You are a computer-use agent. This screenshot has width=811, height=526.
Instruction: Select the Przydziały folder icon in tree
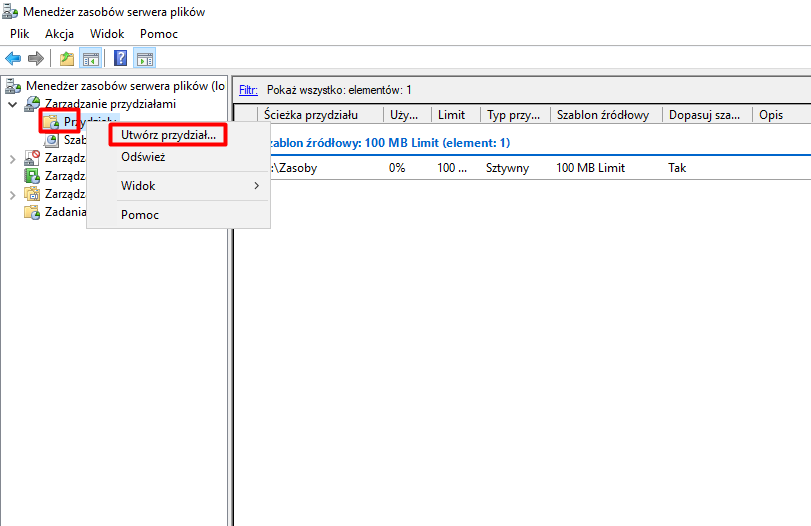coord(51,122)
